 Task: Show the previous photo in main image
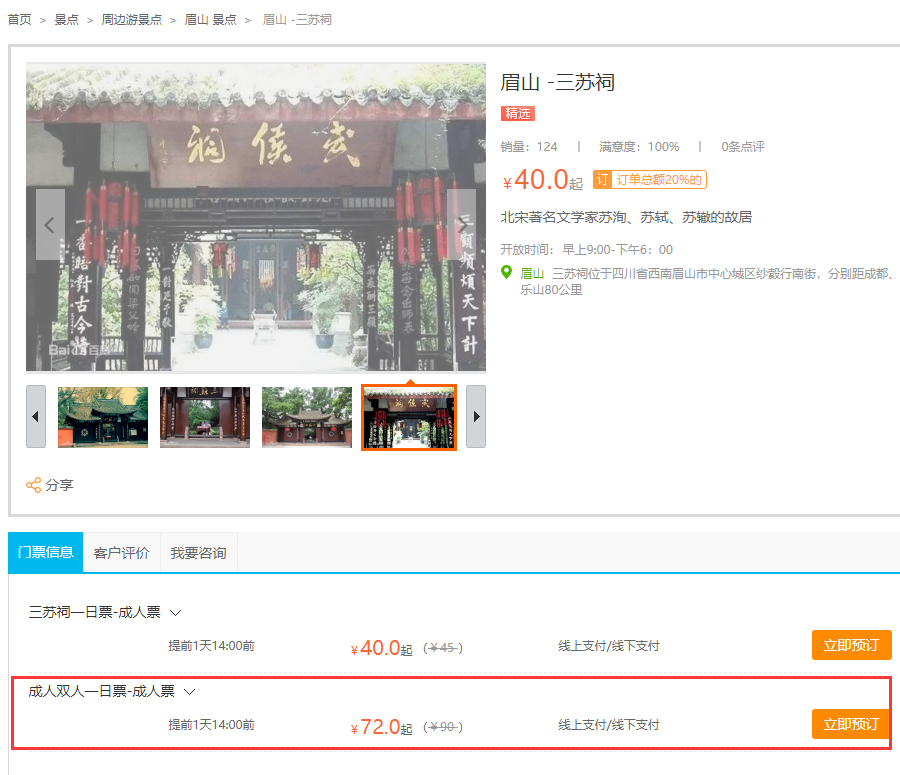click(x=50, y=225)
